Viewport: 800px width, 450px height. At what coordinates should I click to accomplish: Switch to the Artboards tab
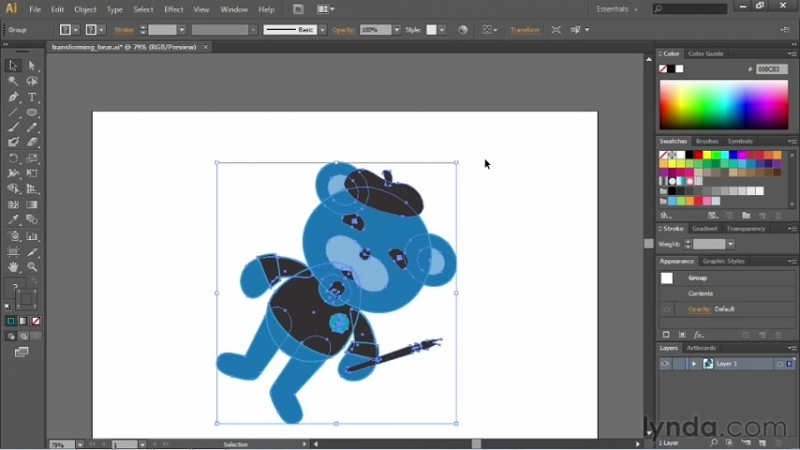tap(701, 348)
